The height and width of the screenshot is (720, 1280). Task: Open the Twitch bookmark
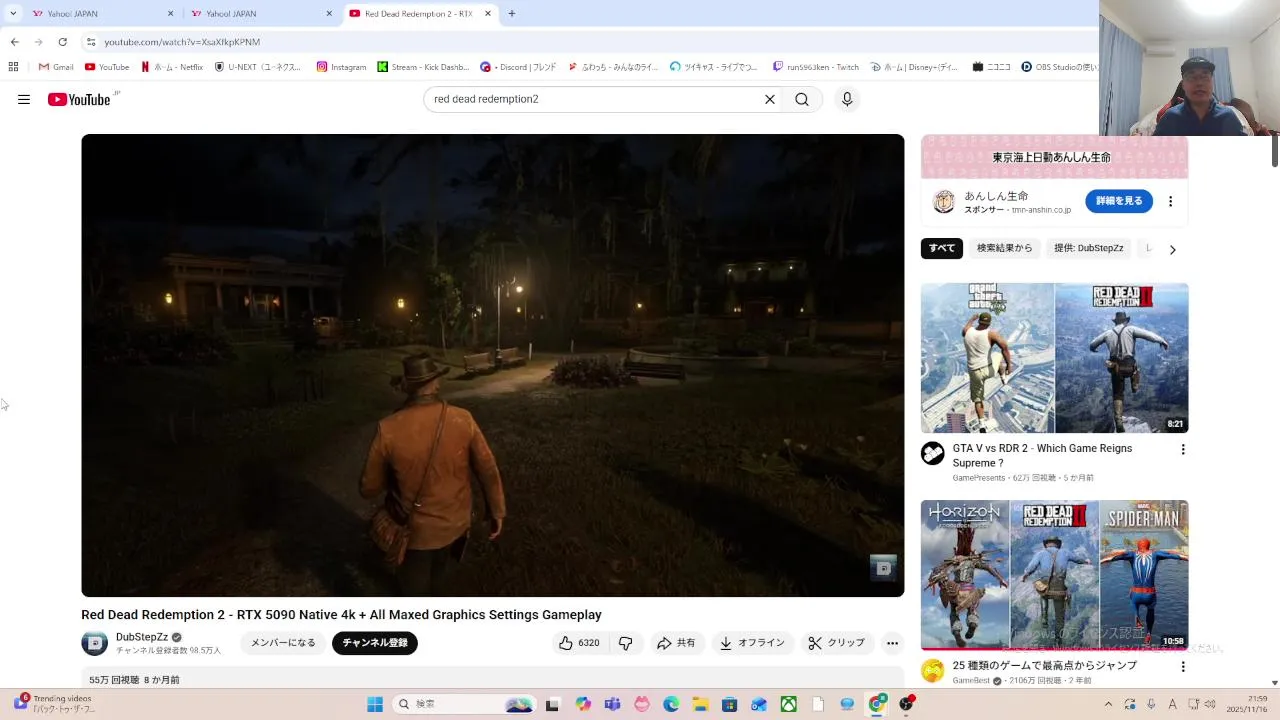pyautogui.click(x=815, y=67)
